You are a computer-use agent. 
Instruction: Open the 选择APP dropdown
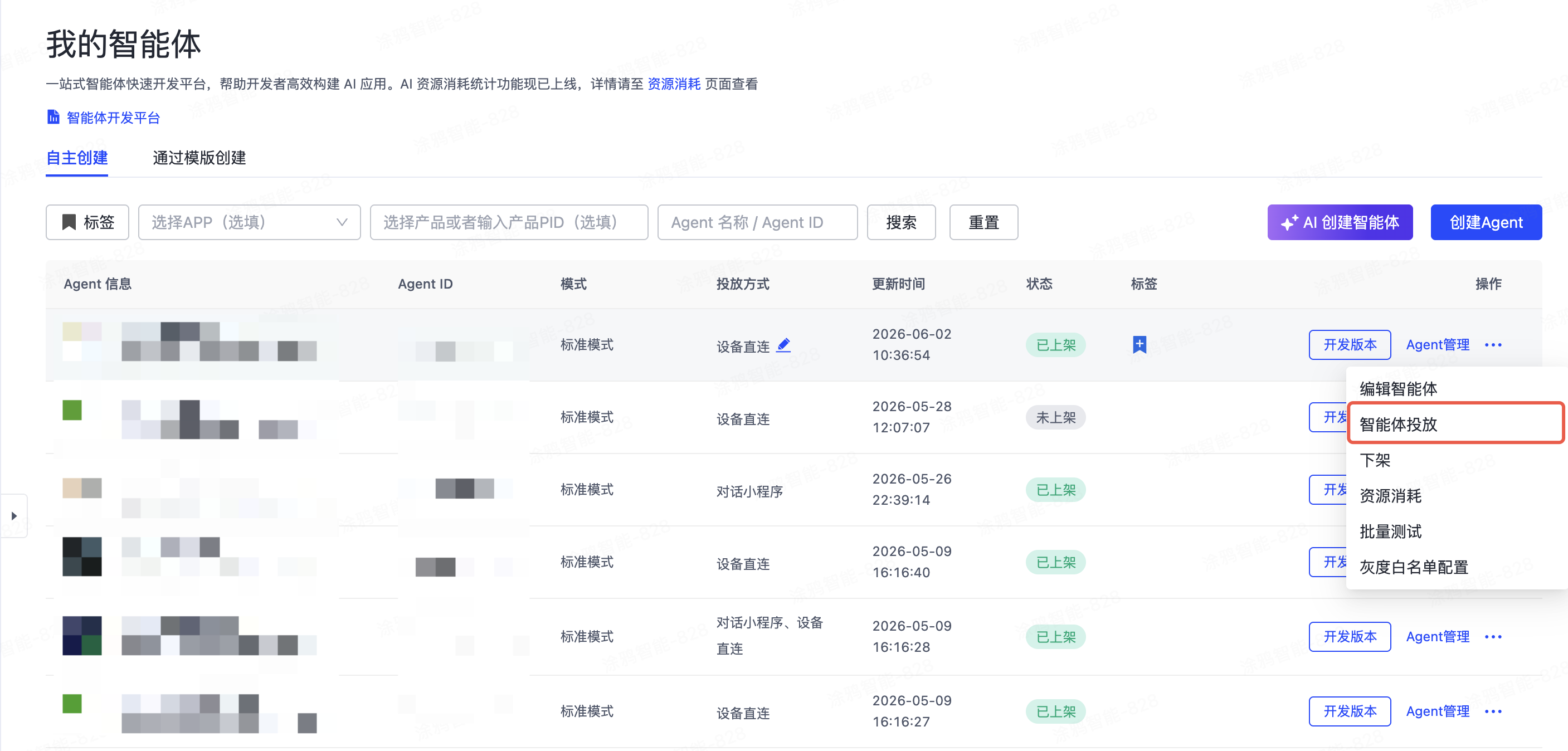249,222
